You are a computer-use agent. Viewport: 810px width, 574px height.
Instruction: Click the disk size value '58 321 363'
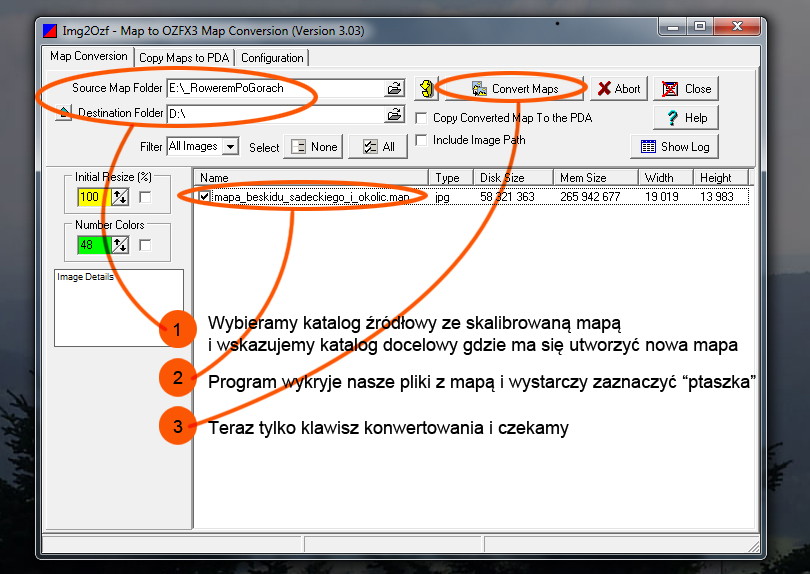click(507, 197)
